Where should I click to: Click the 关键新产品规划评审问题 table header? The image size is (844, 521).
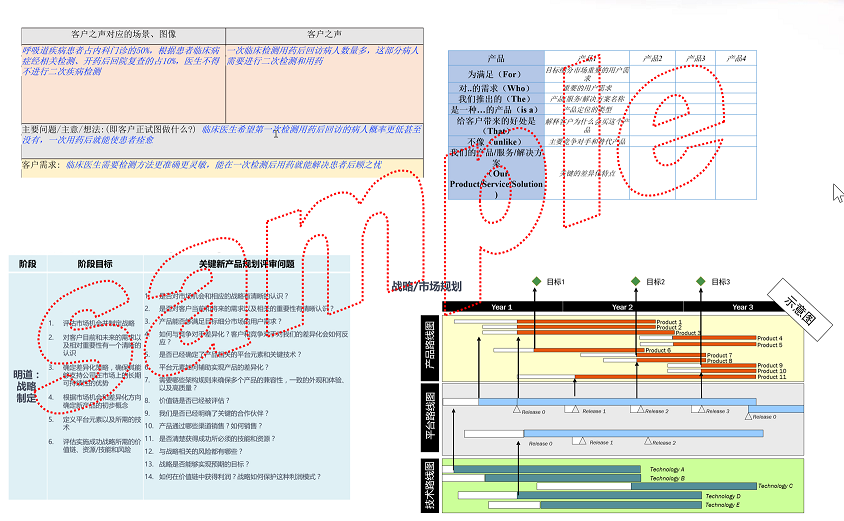[245, 264]
